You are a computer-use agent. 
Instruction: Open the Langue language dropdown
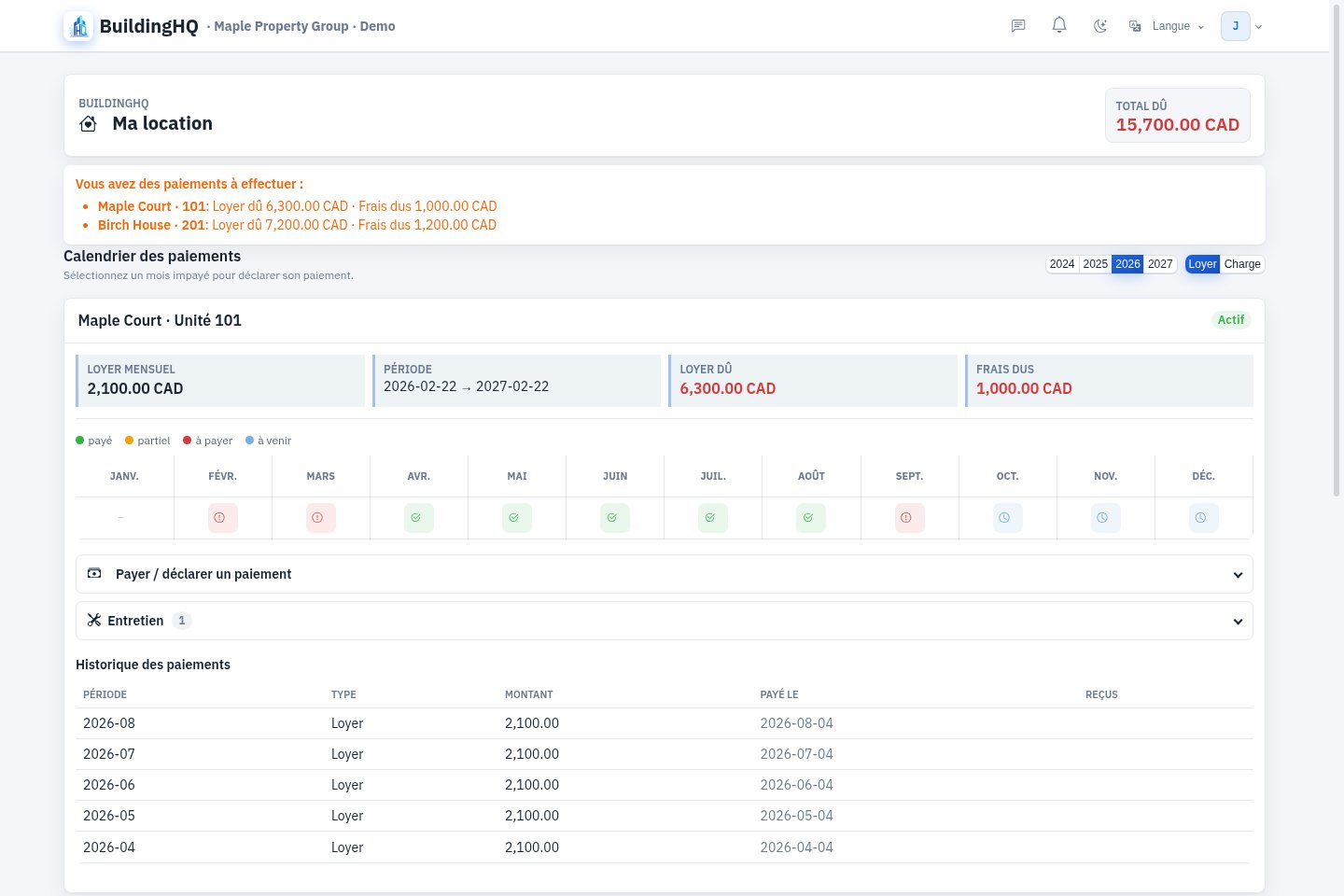(1167, 26)
